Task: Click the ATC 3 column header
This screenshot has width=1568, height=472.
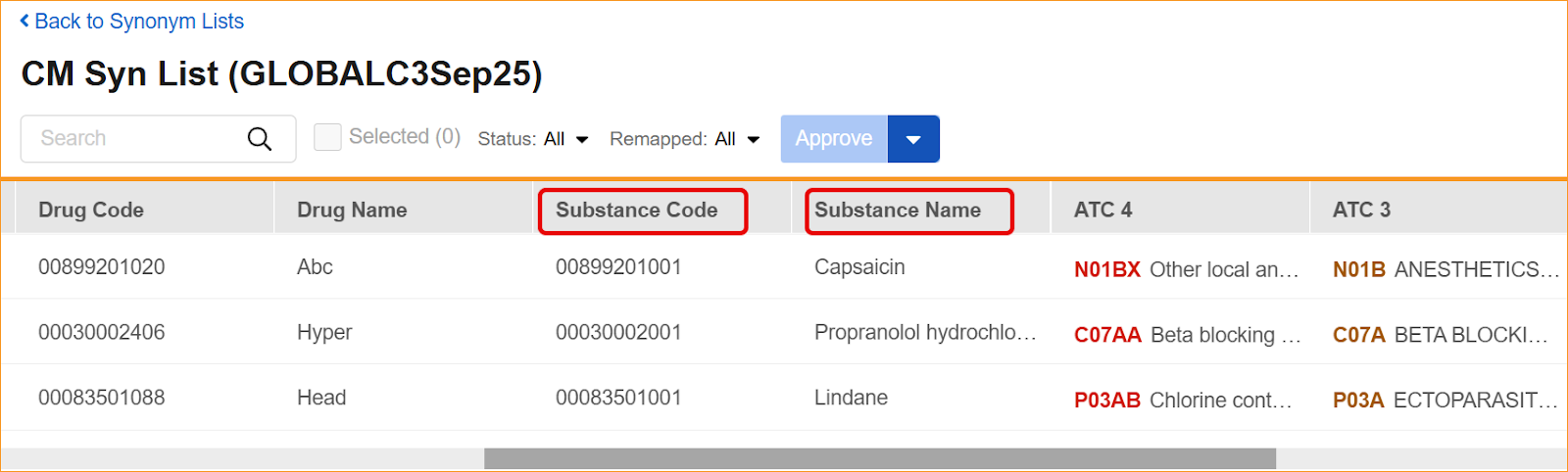Action: (1361, 210)
